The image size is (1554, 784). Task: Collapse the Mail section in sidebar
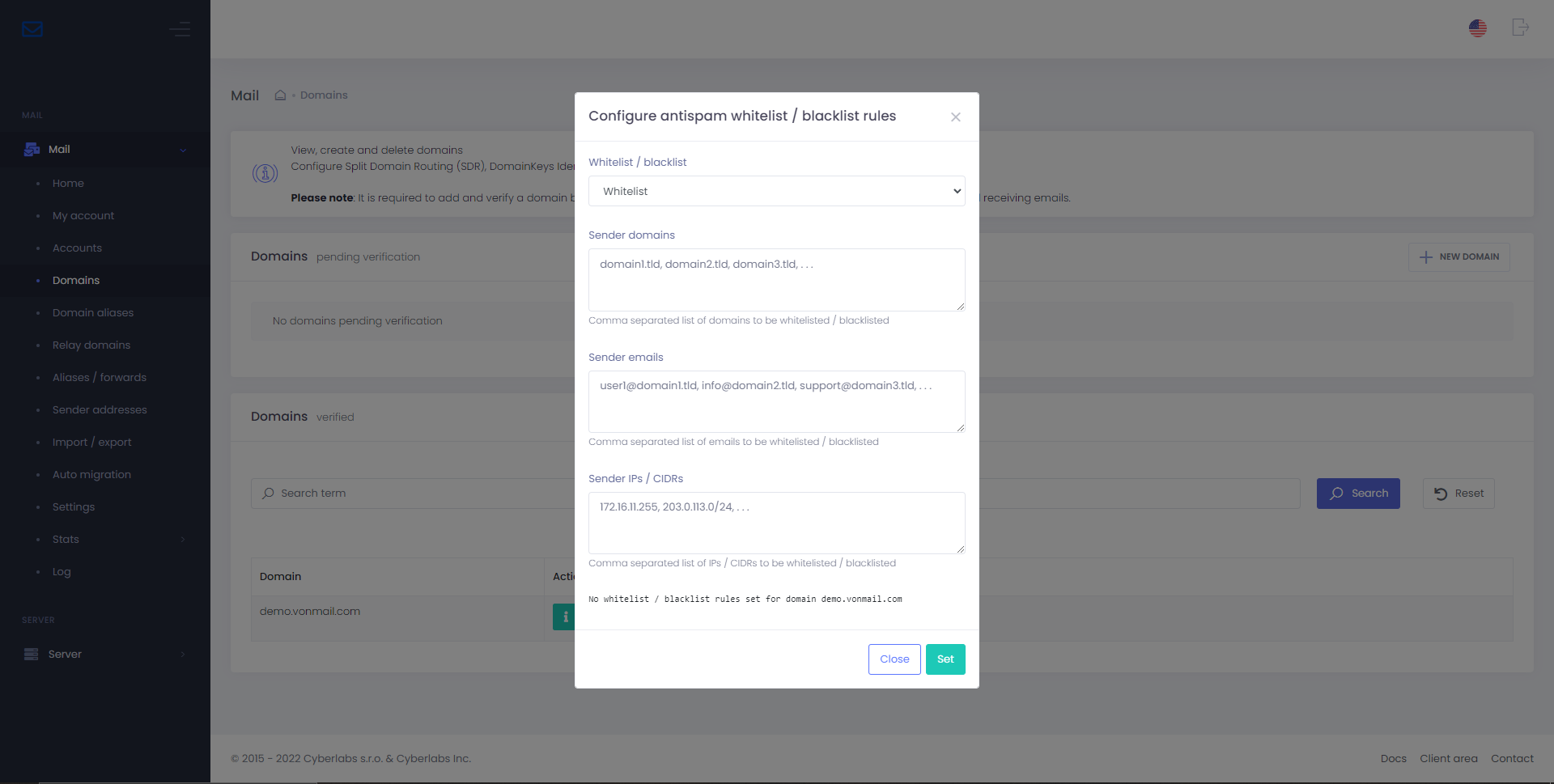(x=183, y=150)
